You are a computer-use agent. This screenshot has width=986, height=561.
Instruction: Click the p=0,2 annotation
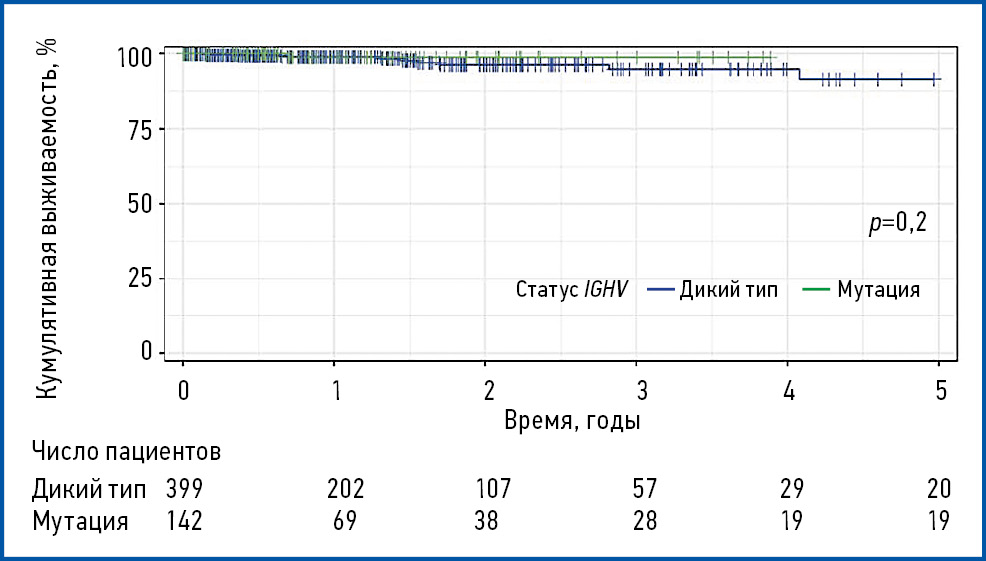click(897, 224)
